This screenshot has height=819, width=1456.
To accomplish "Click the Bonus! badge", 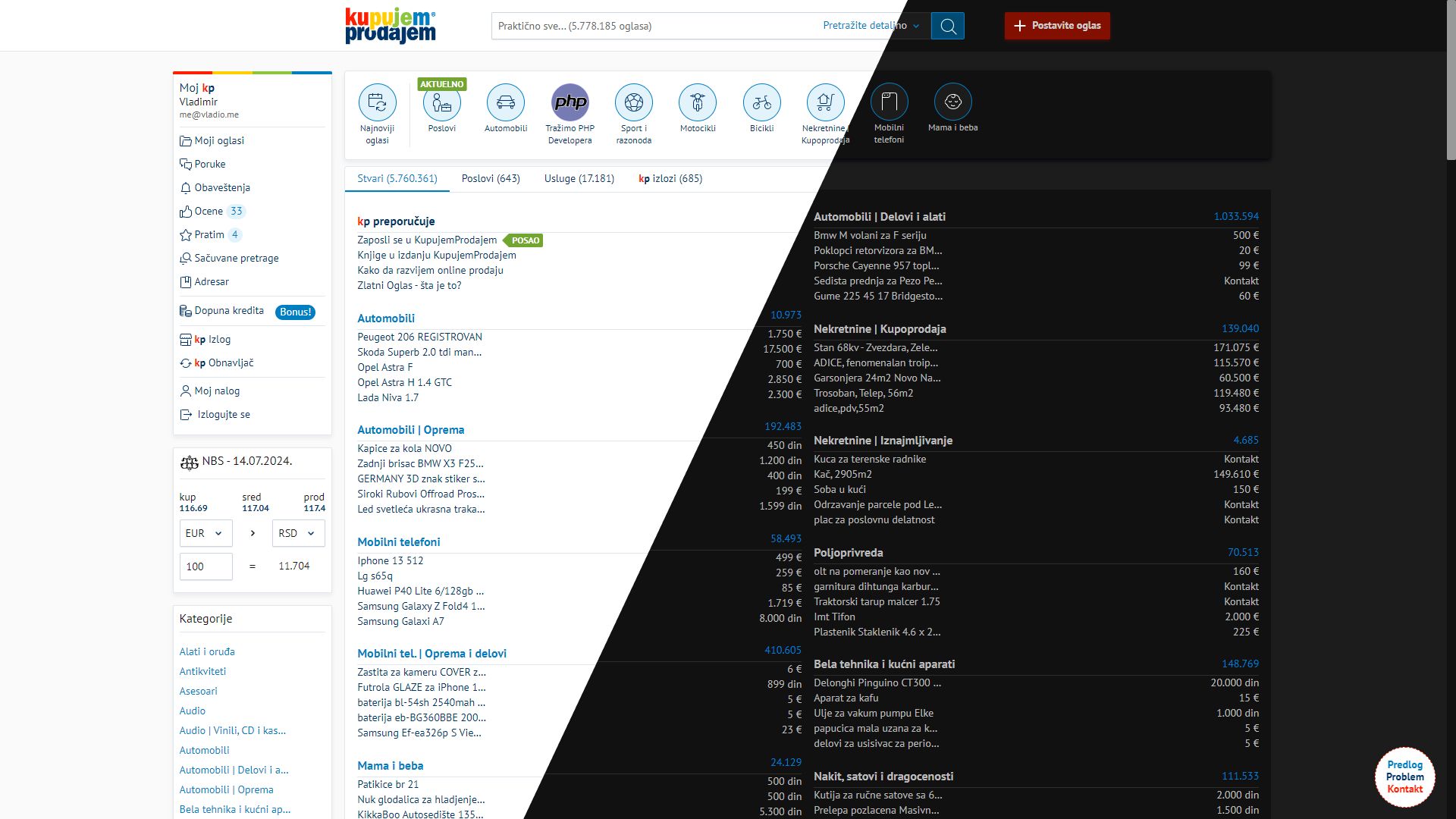I will coord(295,312).
